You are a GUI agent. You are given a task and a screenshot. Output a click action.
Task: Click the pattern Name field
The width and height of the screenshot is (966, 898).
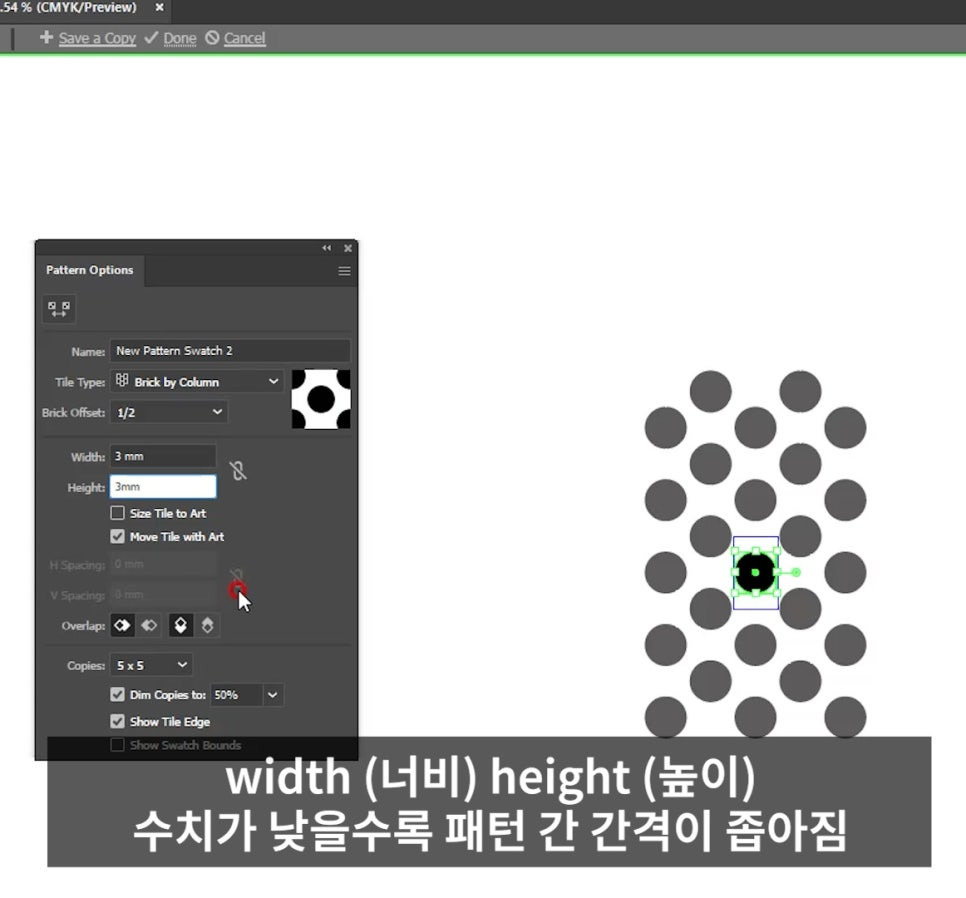click(x=230, y=350)
